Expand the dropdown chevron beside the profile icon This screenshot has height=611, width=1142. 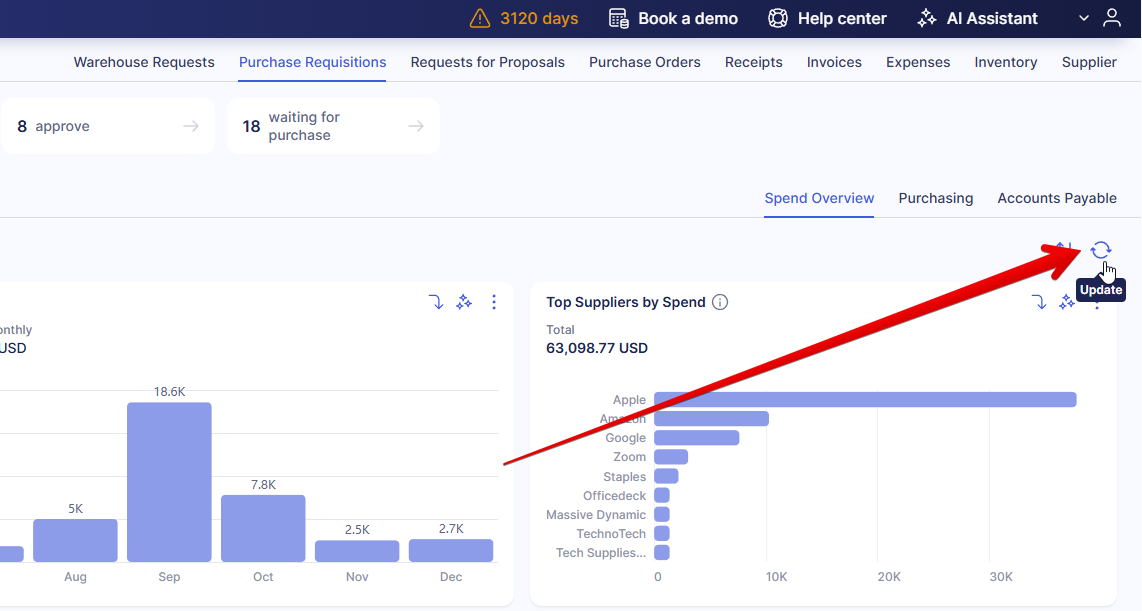[1084, 18]
